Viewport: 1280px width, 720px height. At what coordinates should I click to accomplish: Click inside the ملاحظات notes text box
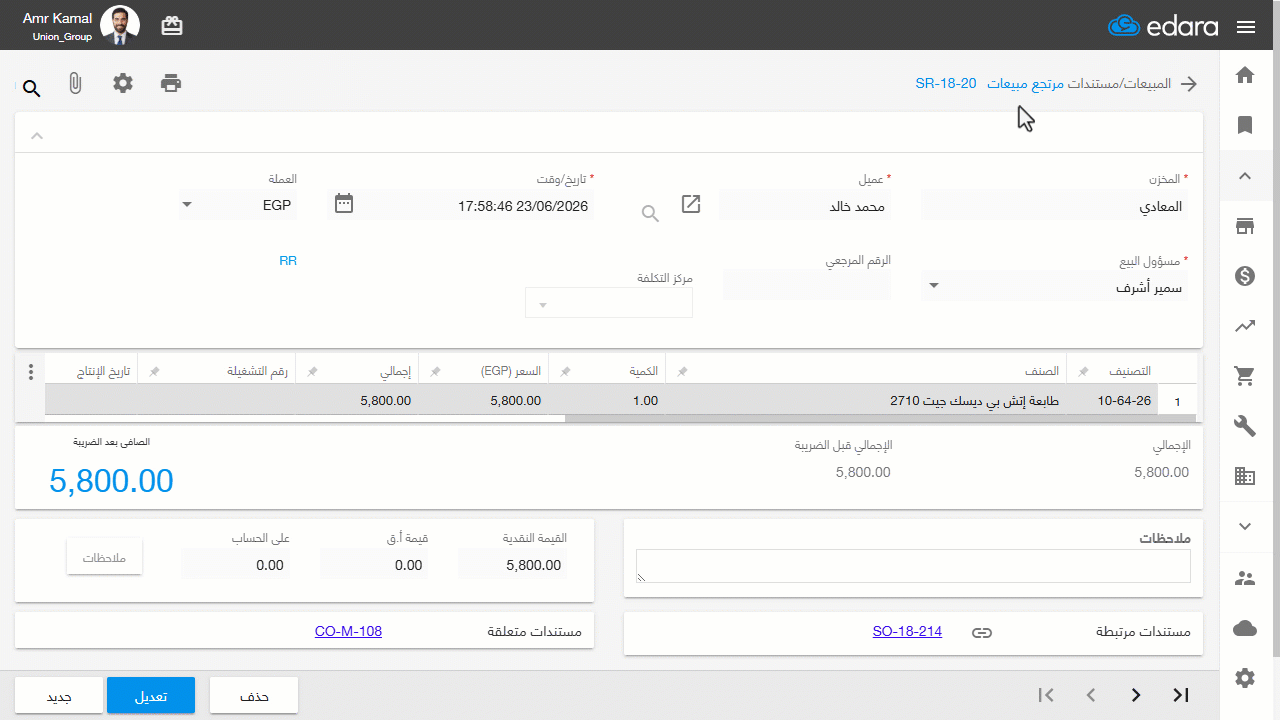[x=913, y=566]
